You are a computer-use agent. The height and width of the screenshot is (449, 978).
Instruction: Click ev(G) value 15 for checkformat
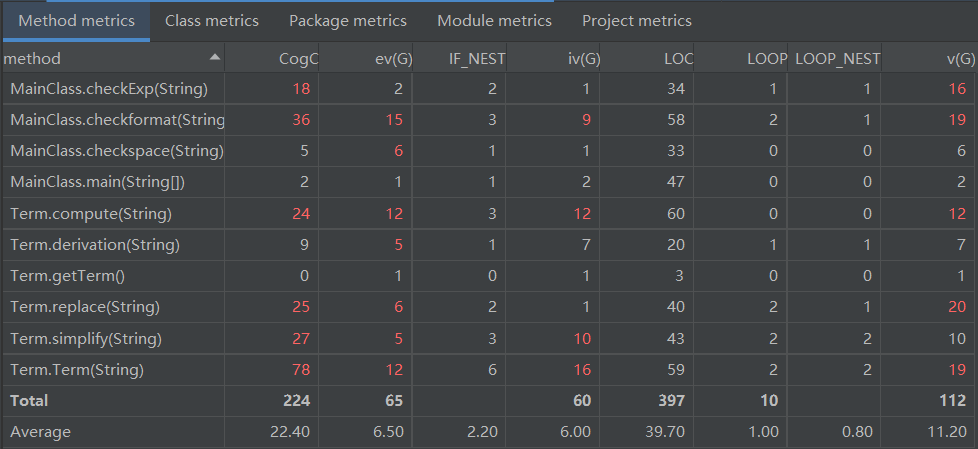click(x=395, y=120)
